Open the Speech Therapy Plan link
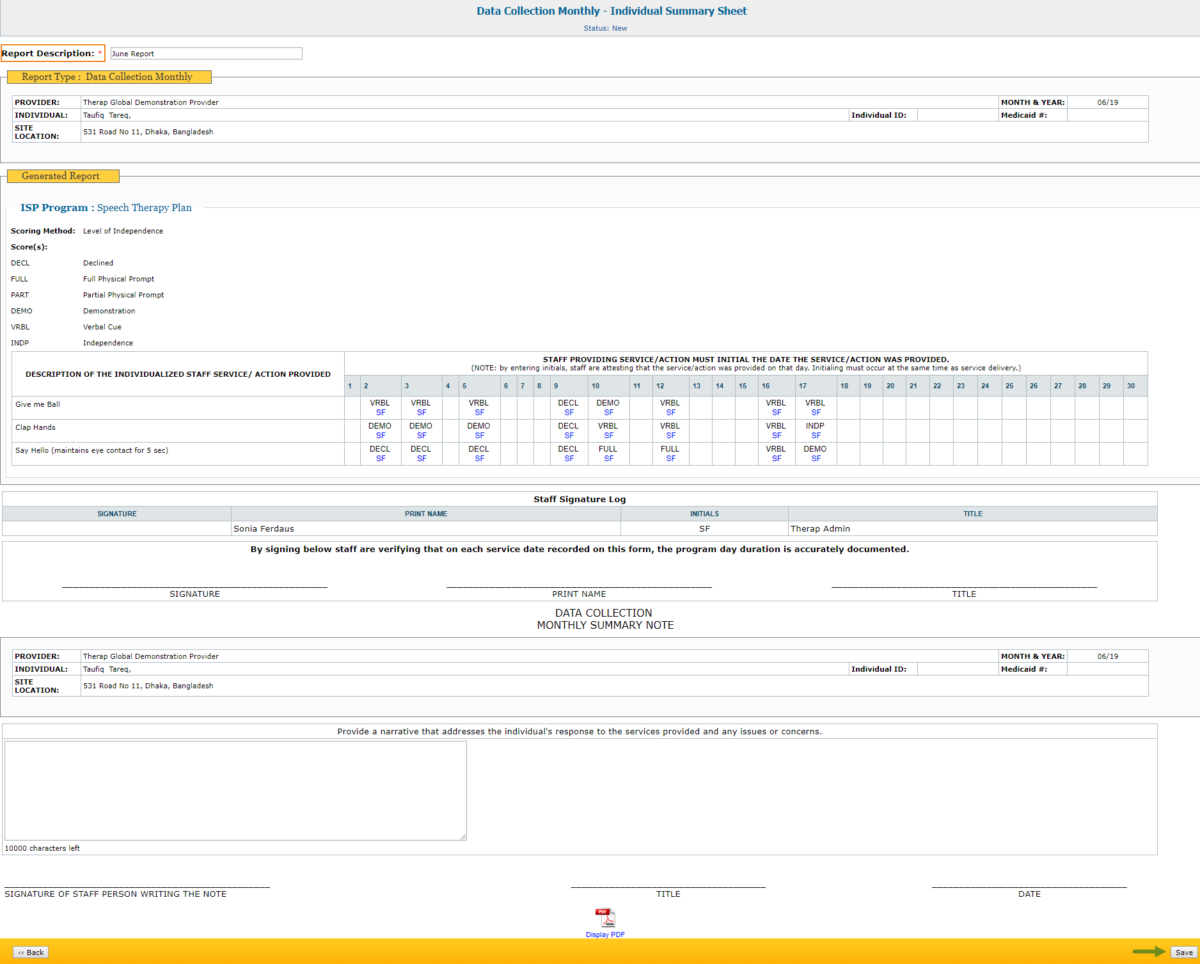Screen dimensions: 1200x964 pos(143,207)
